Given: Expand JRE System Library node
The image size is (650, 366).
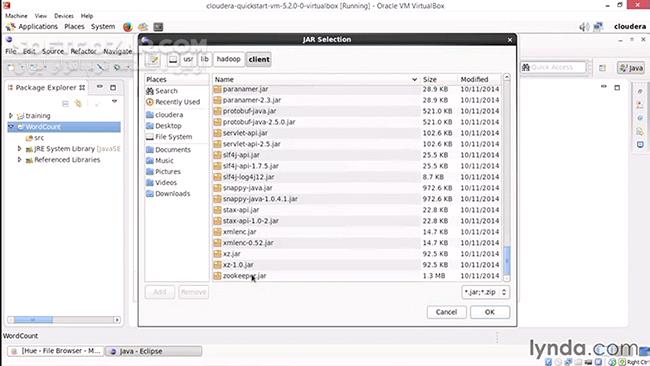Looking at the screenshot, I should click(19, 148).
